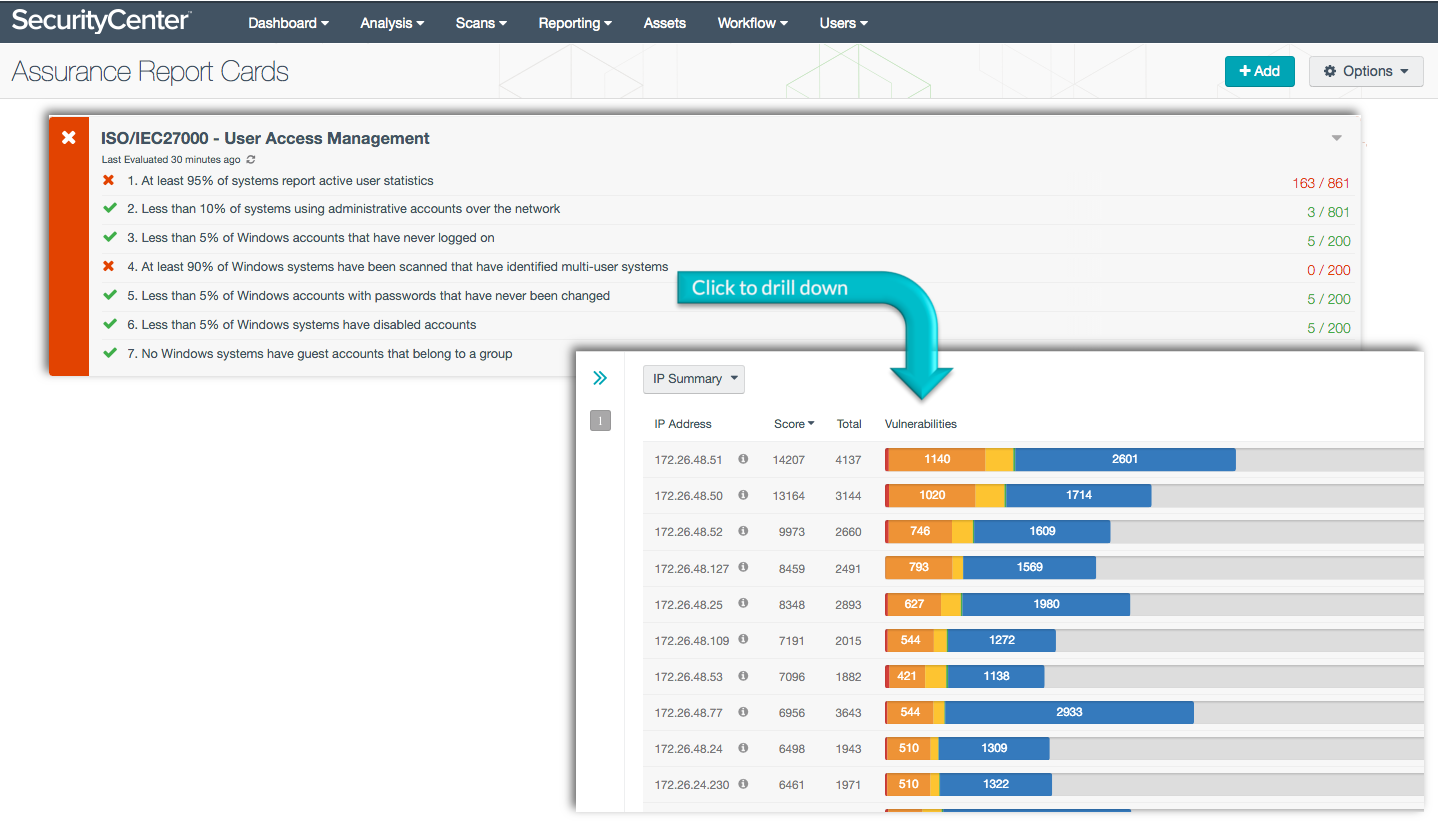Click the score value 14207
1440x823 pixels.
(x=789, y=460)
